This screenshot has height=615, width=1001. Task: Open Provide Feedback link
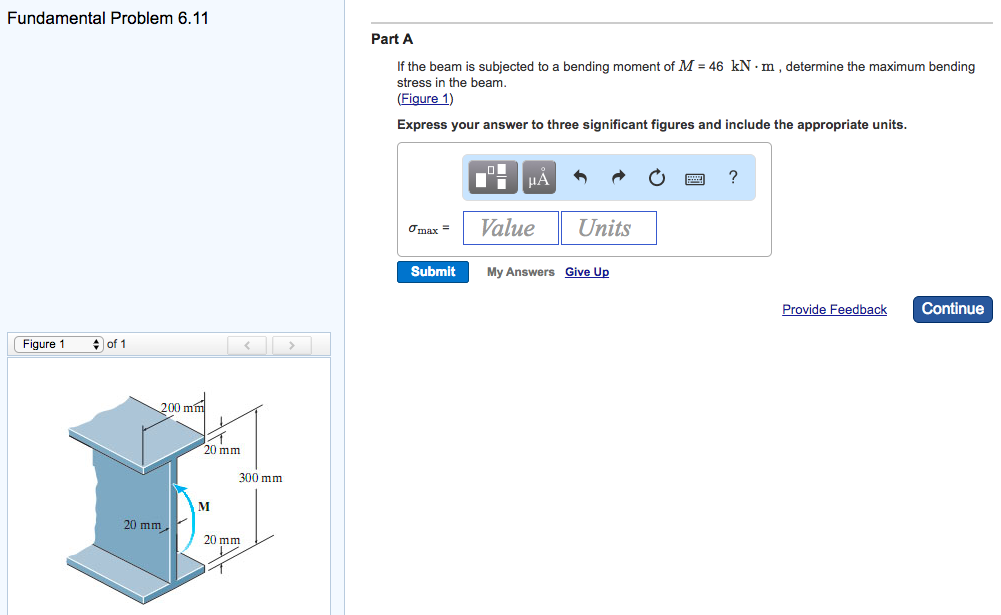(x=834, y=310)
